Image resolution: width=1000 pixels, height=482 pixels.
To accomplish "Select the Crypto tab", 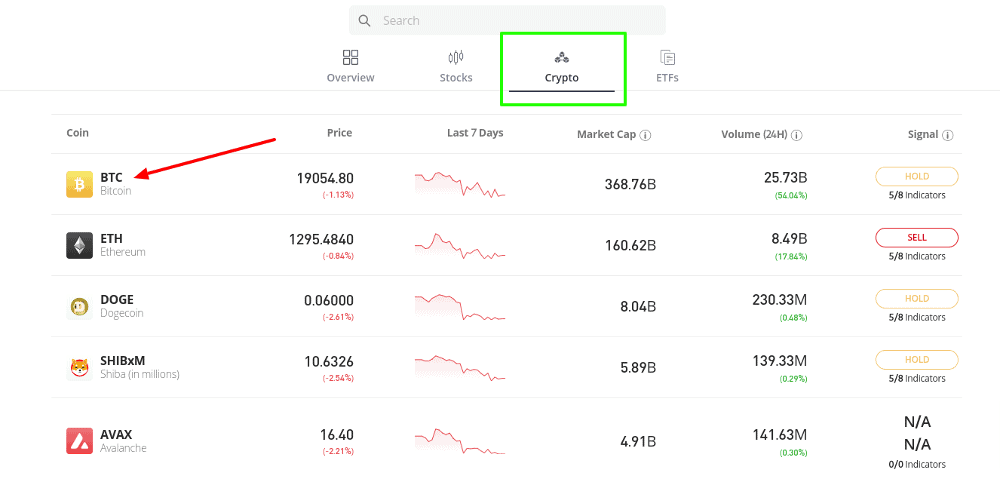I will (562, 69).
